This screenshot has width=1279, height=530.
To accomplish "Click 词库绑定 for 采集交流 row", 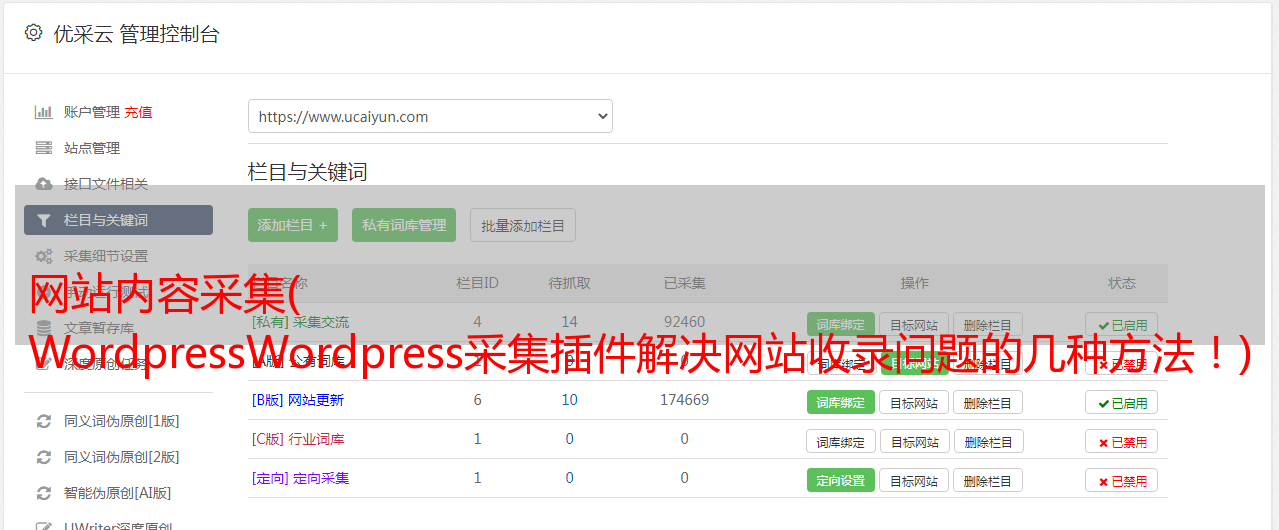I will pos(841,324).
